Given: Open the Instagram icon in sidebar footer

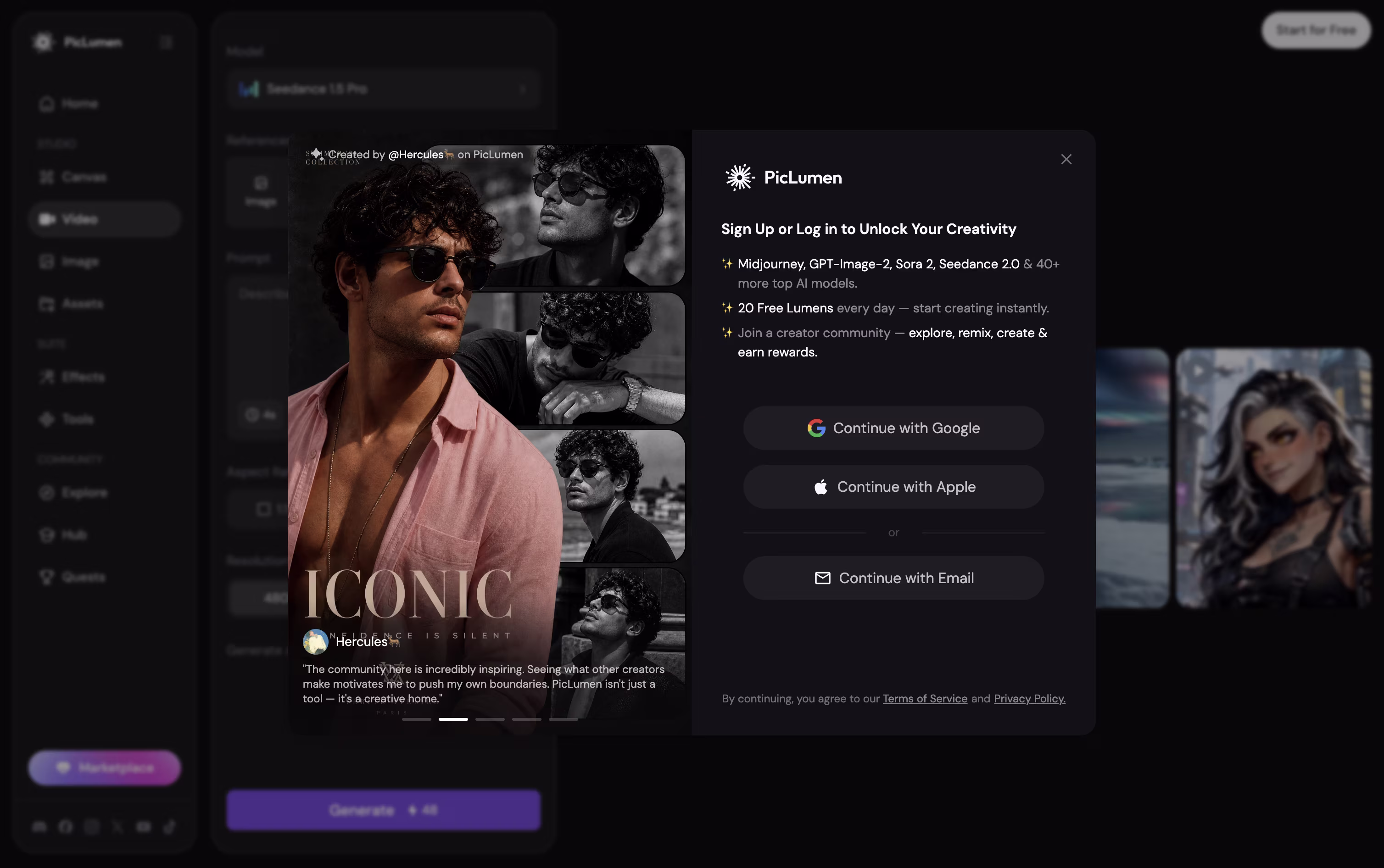Looking at the screenshot, I should [91, 827].
